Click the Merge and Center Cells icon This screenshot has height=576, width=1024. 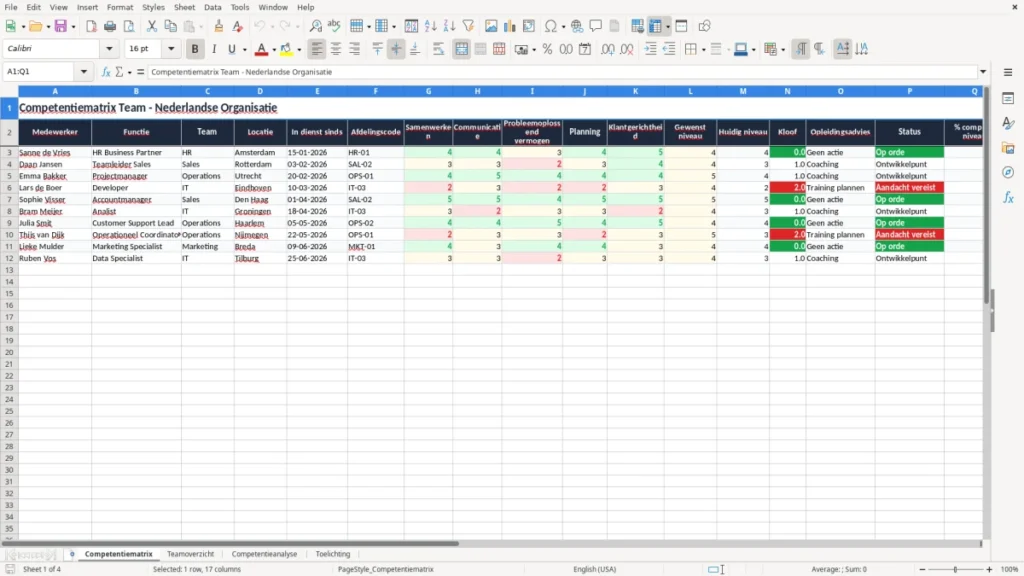461,49
